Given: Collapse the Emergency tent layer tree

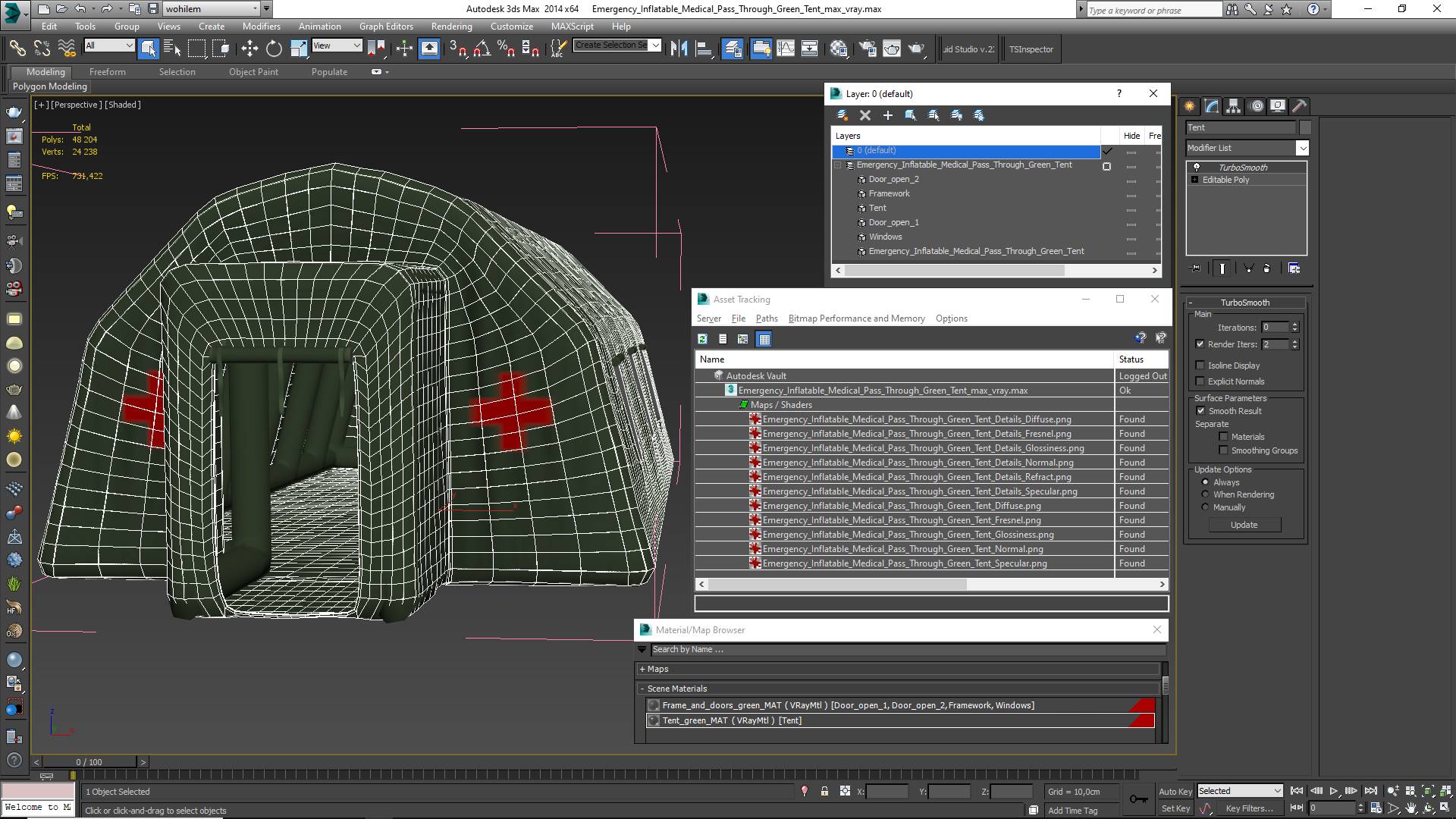Looking at the screenshot, I should point(838,165).
